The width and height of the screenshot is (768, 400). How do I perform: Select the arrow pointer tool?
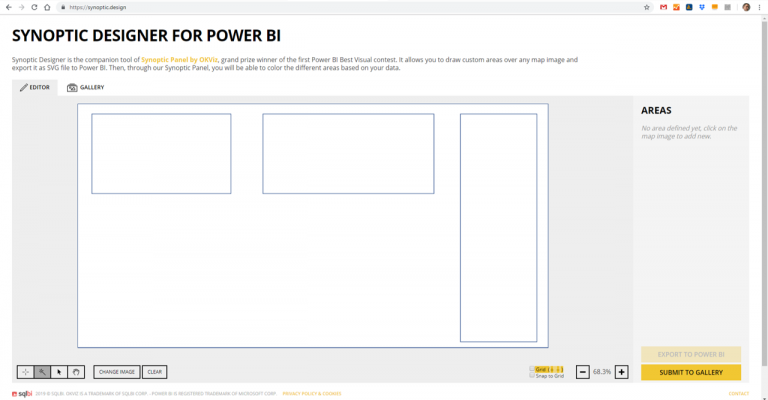[x=59, y=372]
